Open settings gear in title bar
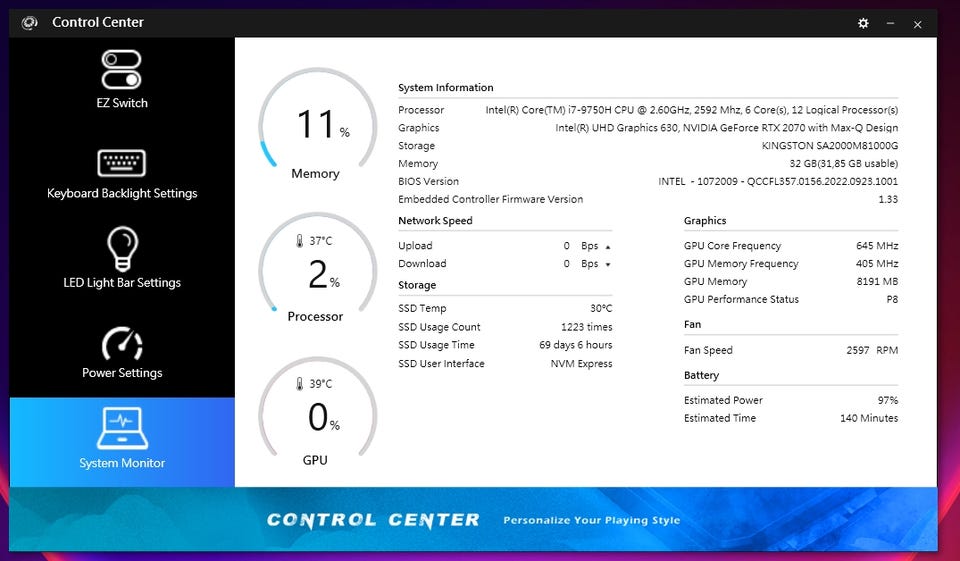The width and height of the screenshot is (960, 561). coord(863,23)
